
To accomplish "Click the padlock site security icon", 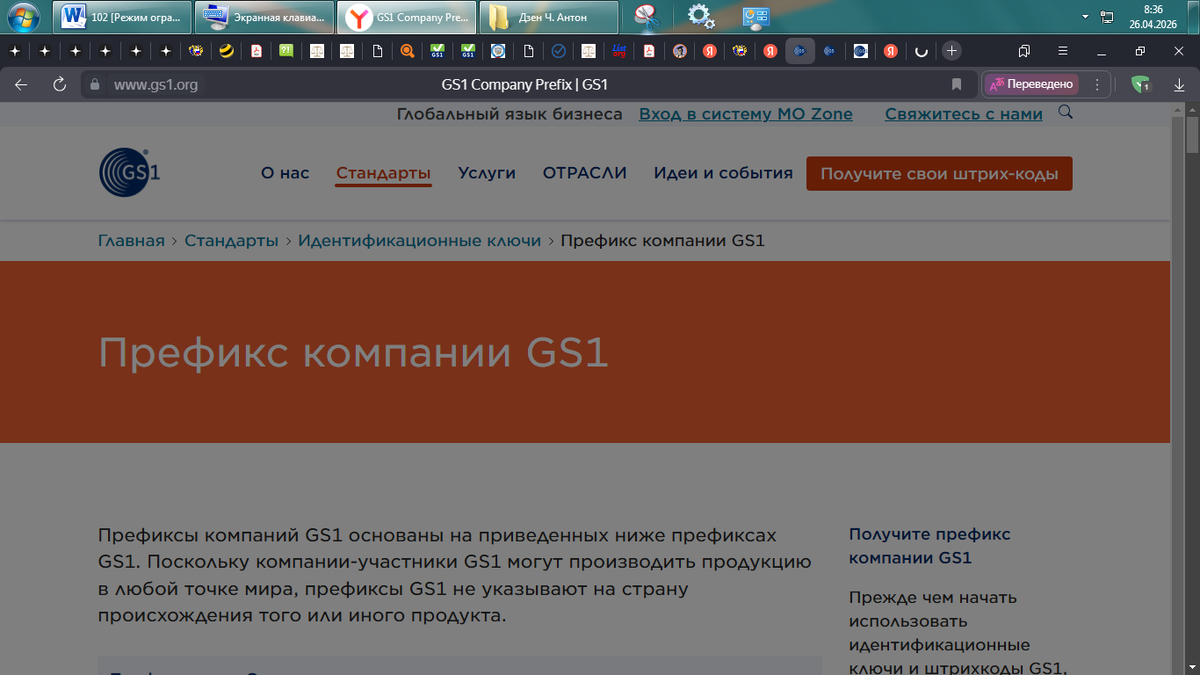I will pyautogui.click(x=96, y=85).
